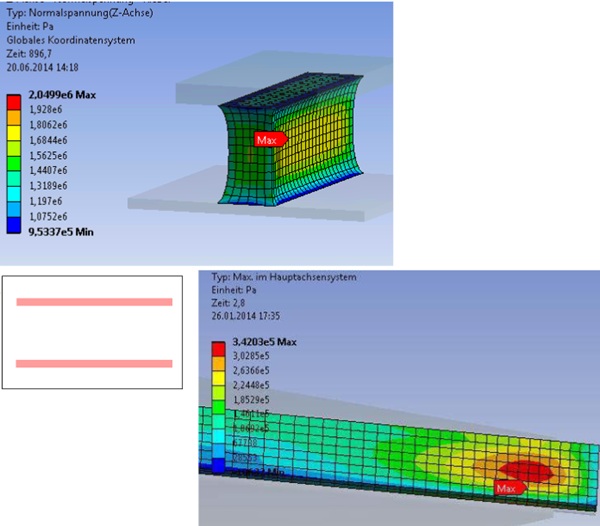The width and height of the screenshot is (600, 526).
Task: Click legend value '1,8062e6'
Action: coord(48,125)
